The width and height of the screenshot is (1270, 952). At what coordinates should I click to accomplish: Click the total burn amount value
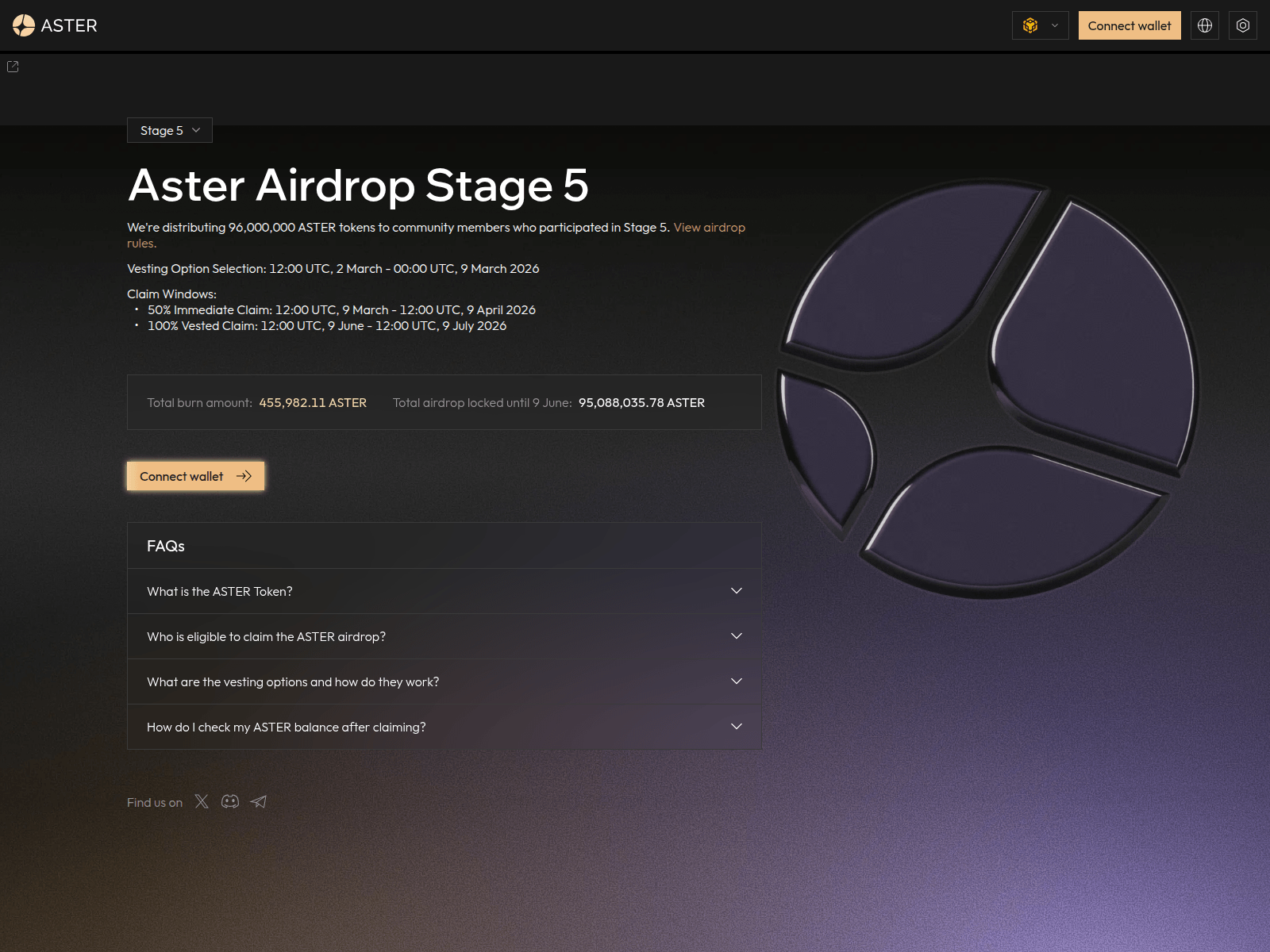point(313,403)
